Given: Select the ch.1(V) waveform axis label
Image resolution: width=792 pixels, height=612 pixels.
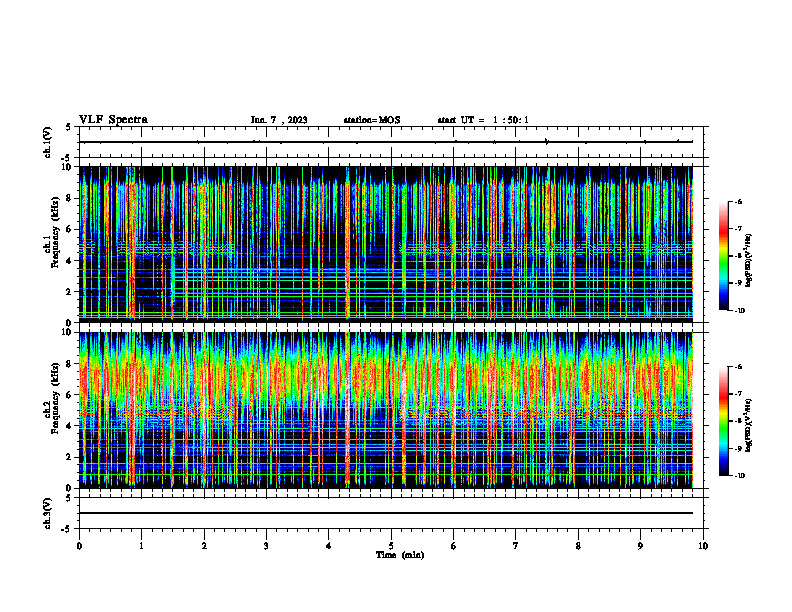Looking at the screenshot, I should point(48,142).
